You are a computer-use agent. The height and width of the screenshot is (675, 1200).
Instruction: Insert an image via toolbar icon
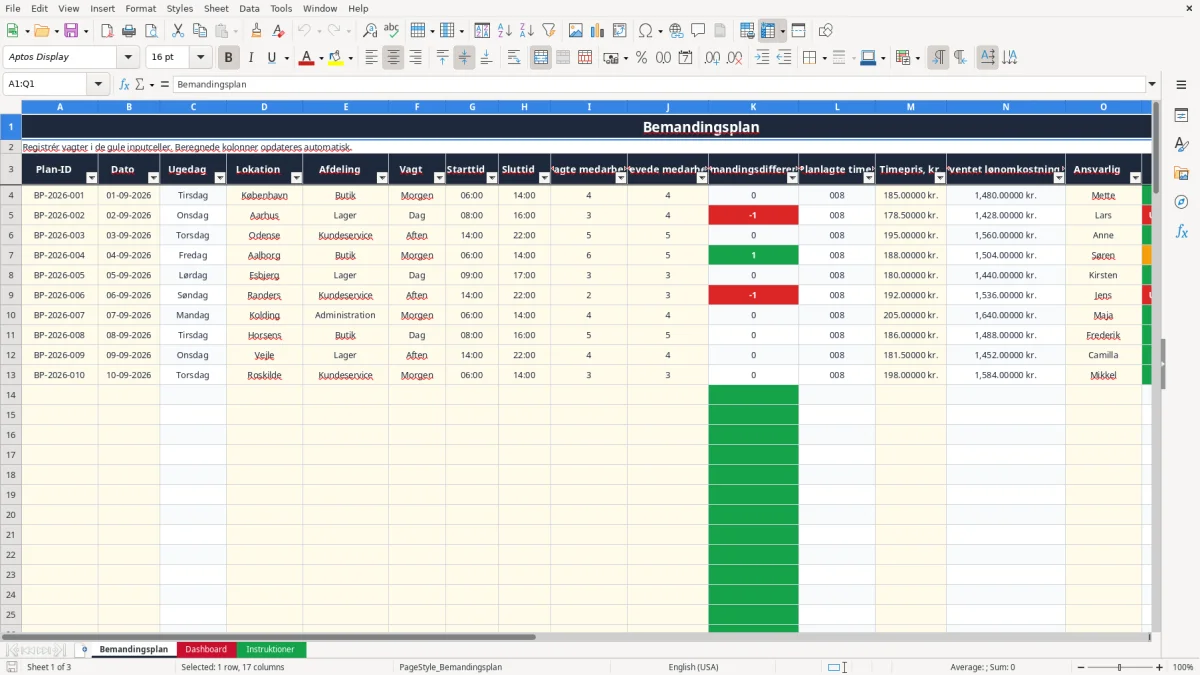(x=576, y=31)
